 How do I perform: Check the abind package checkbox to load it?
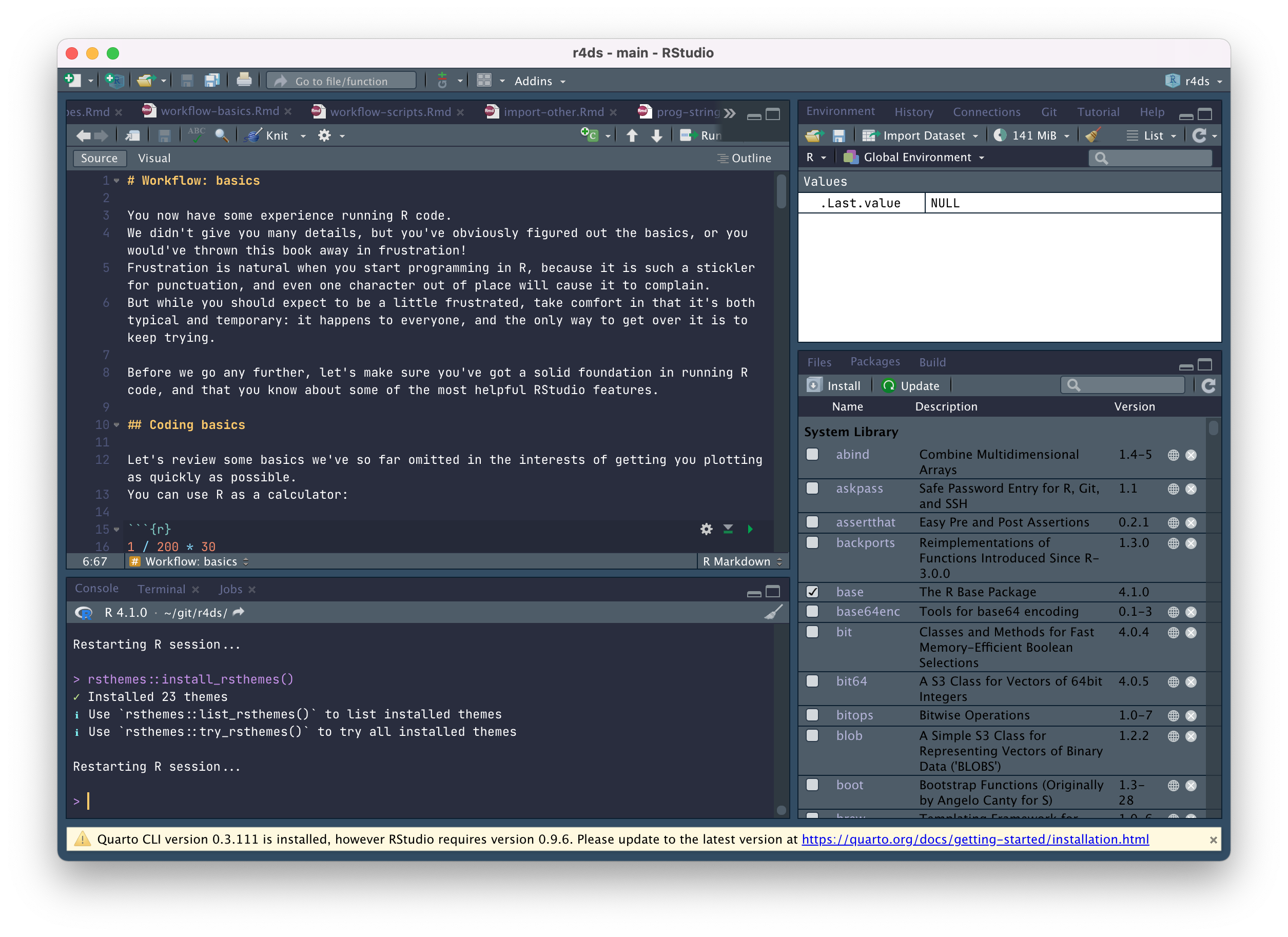point(812,454)
